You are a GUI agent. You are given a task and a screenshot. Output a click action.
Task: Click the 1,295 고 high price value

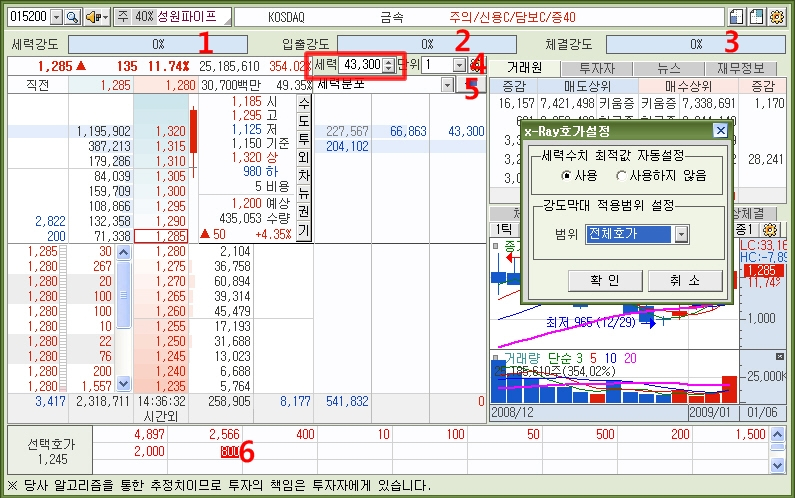click(246, 115)
